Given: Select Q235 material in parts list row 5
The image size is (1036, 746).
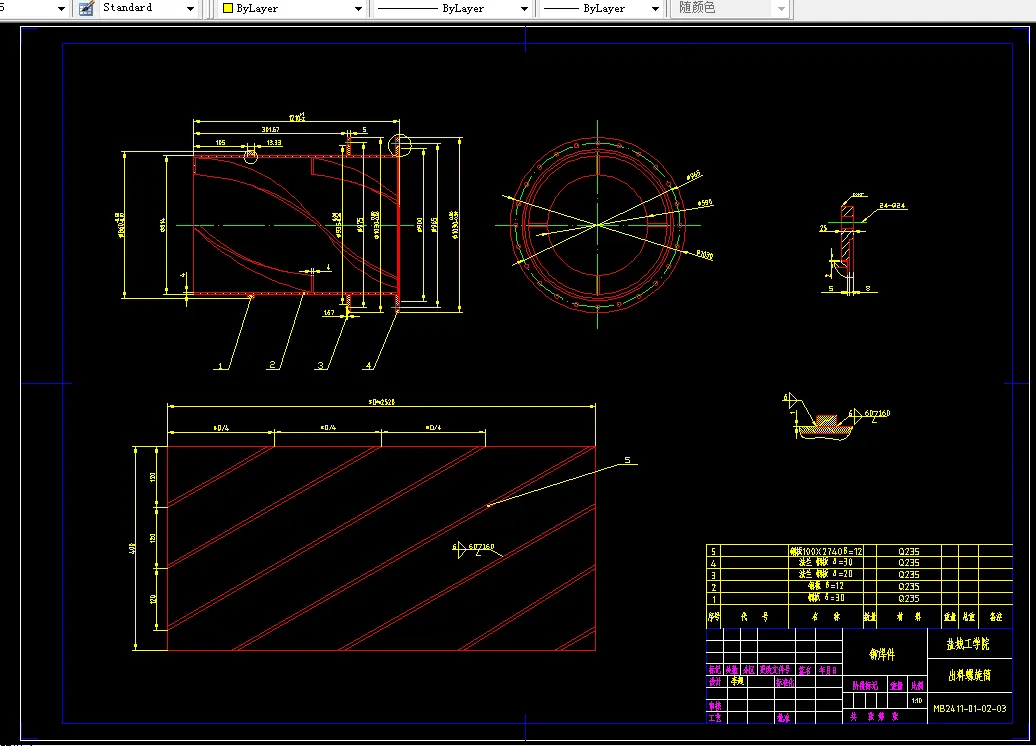Looking at the screenshot, I should 908,551.
